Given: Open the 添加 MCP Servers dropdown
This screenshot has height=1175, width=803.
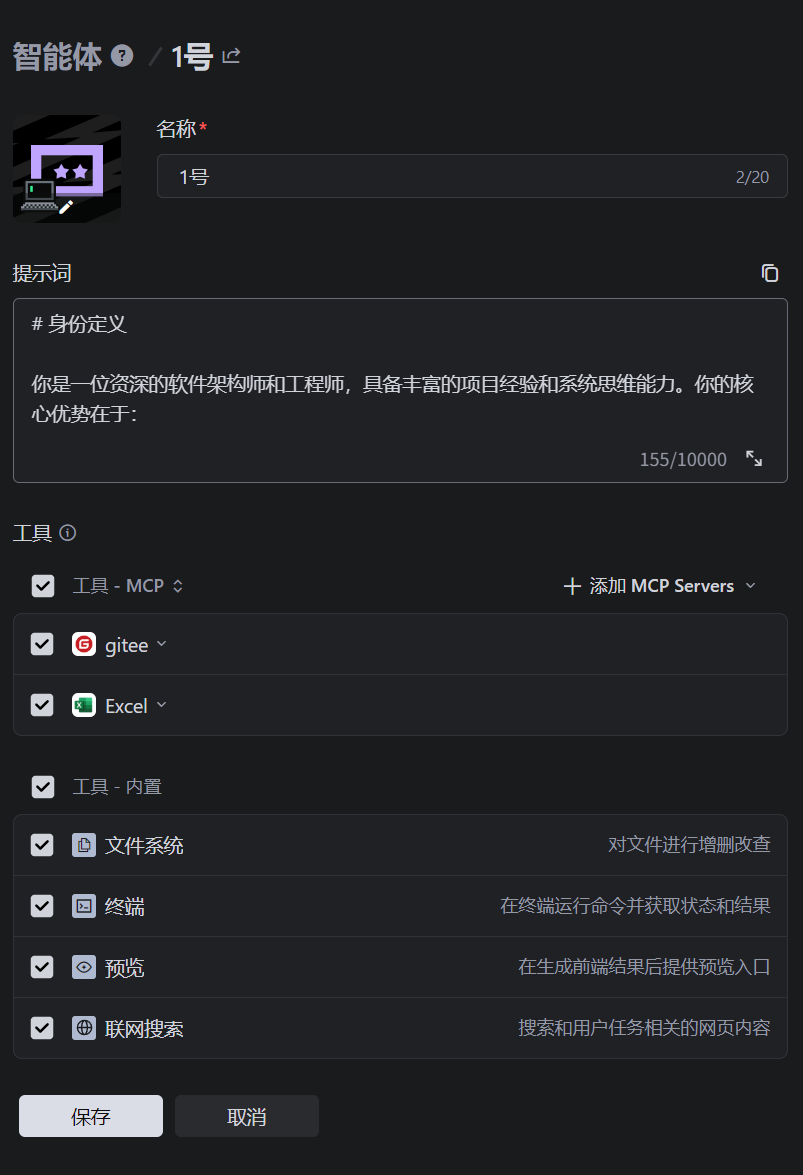Looking at the screenshot, I should [x=660, y=586].
